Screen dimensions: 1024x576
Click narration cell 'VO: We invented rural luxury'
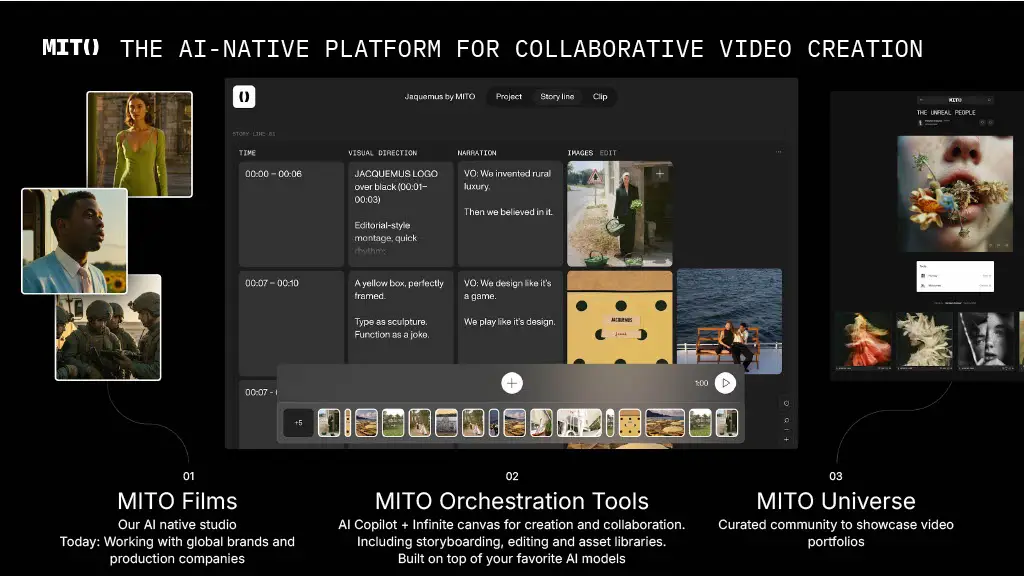coord(510,214)
